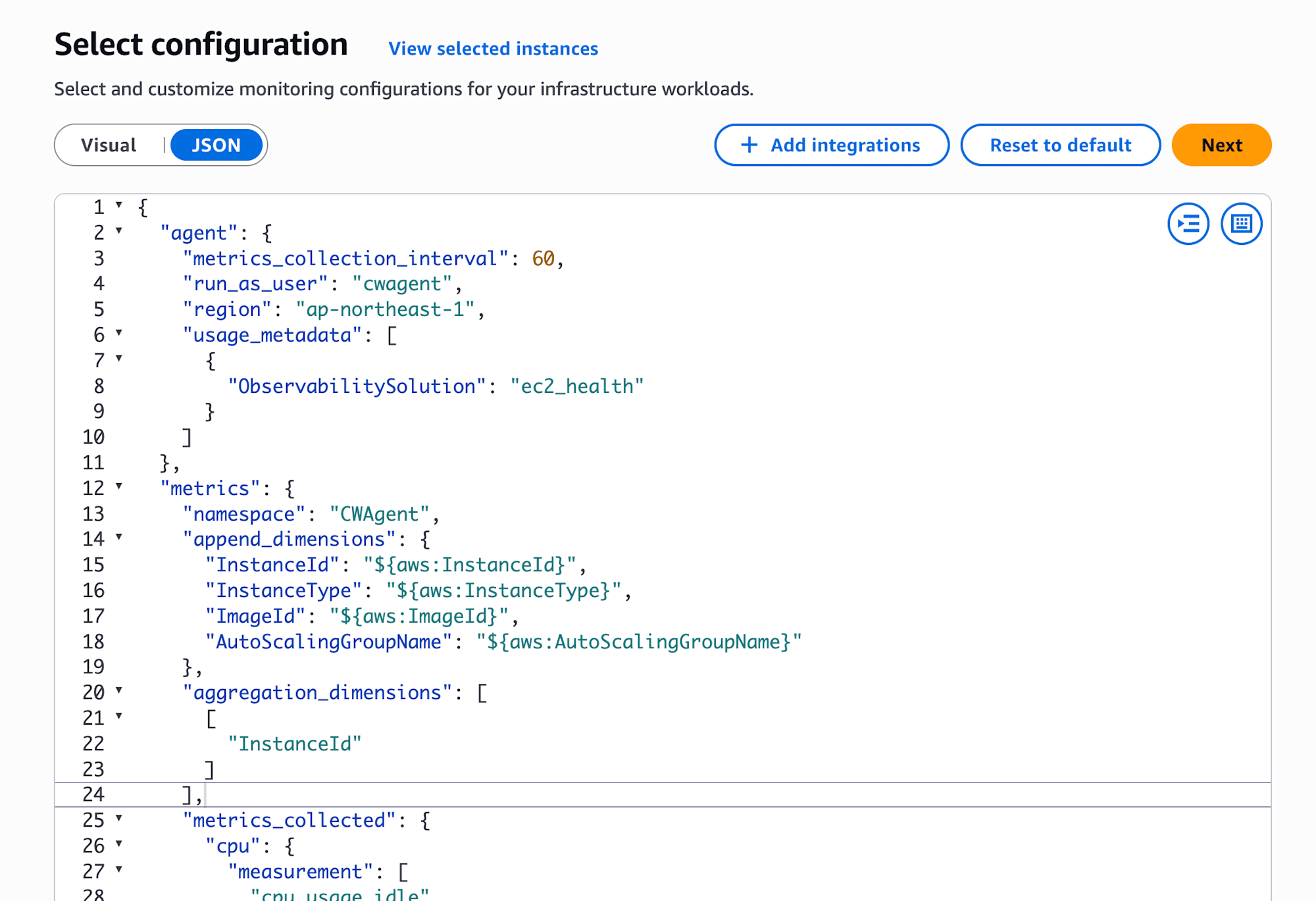Click the "ap-northeast-1" region value
The width and height of the screenshot is (1316, 901).
[385, 310]
